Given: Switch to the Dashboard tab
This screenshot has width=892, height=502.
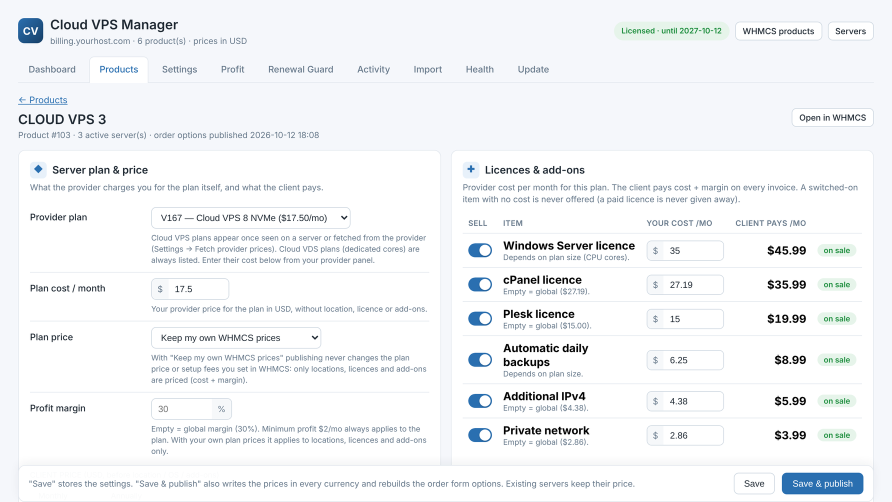Looking at the screenshot, I should (x=52, y=69).
